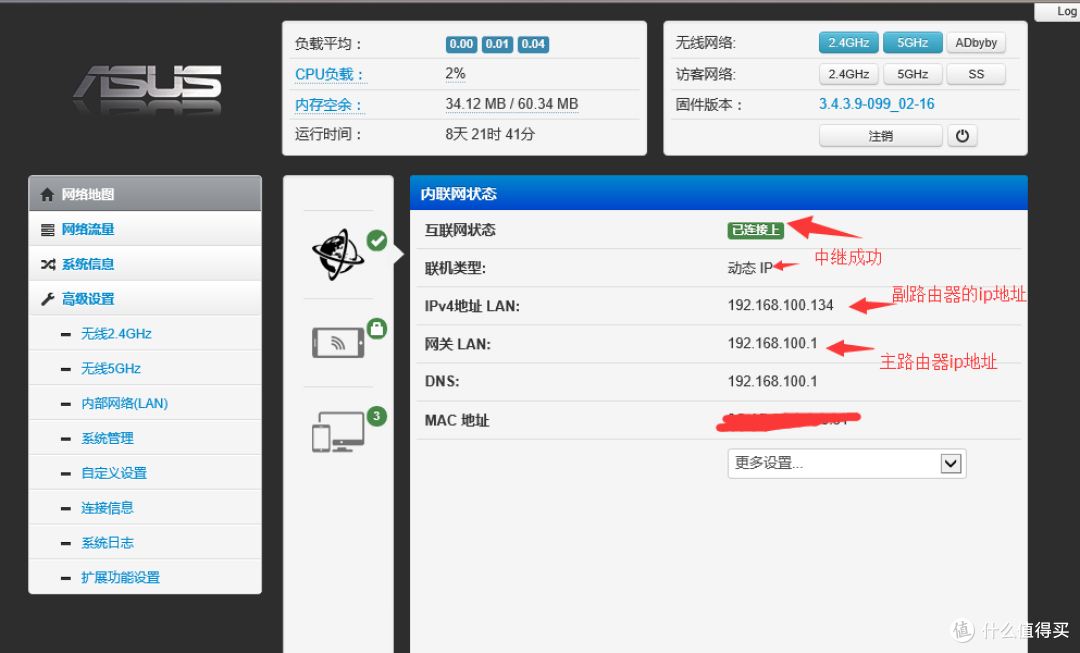Click the arrow of 更多设置 combo box

point(951,464)
